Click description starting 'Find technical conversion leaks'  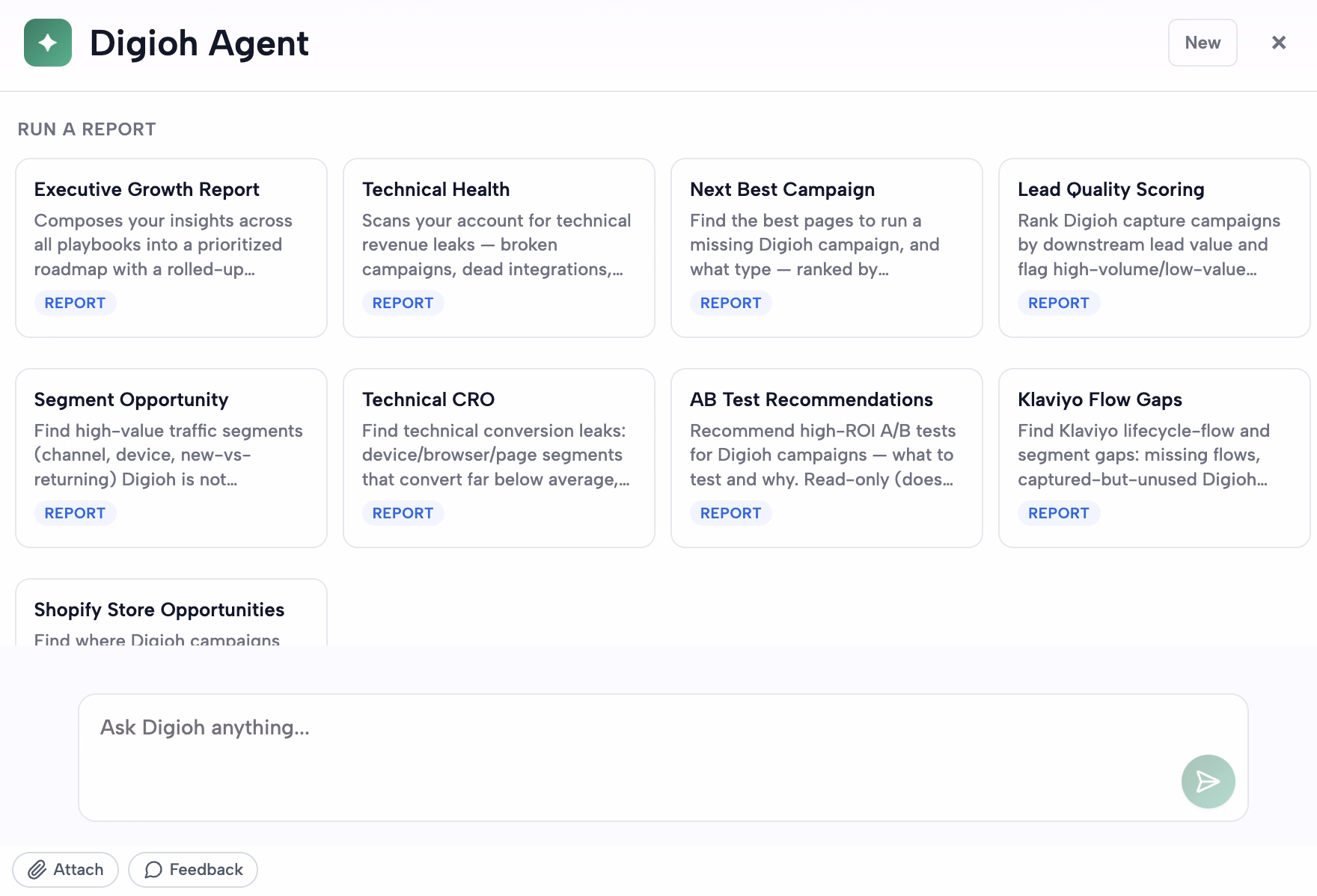pyautogui.click(x=495, y=455)
